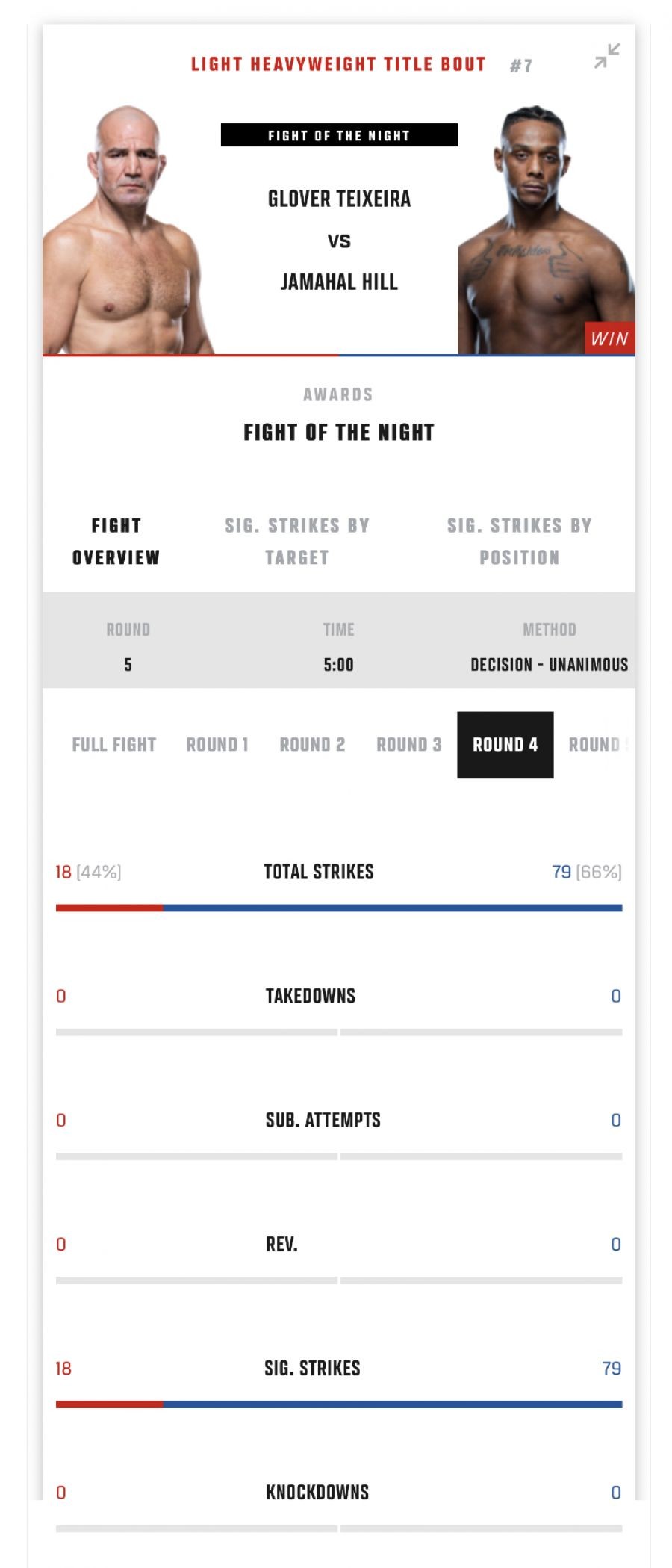View Round 3 statistics

coord(408,745)
